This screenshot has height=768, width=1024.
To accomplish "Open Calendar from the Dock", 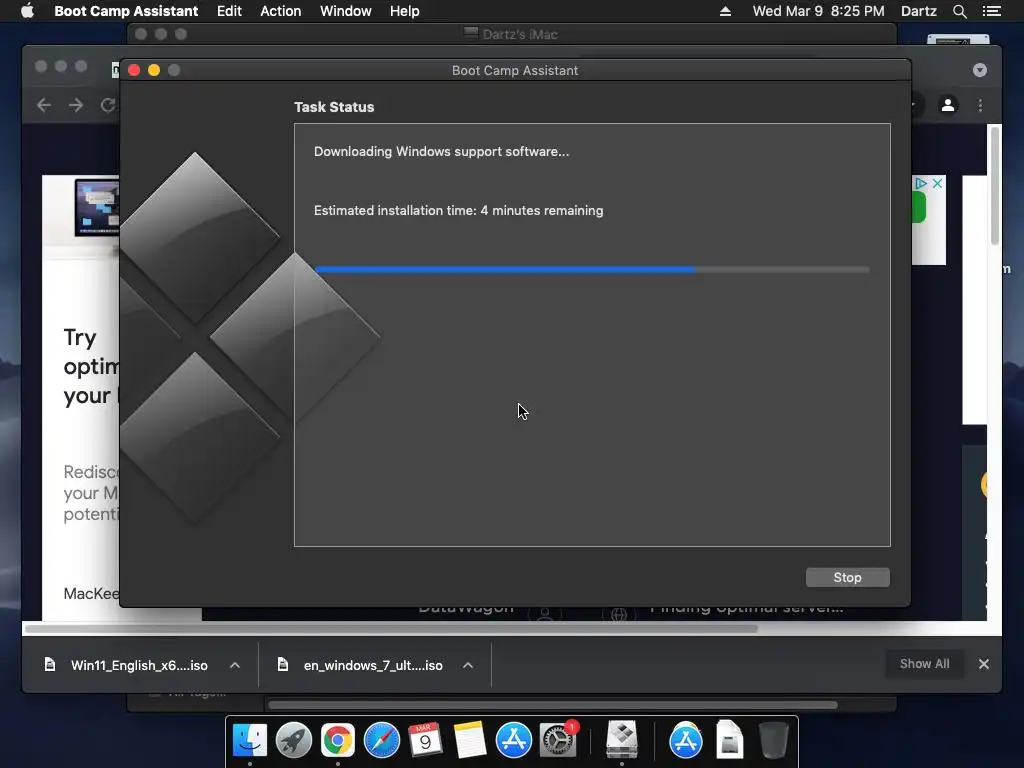I will pos(425,740).
